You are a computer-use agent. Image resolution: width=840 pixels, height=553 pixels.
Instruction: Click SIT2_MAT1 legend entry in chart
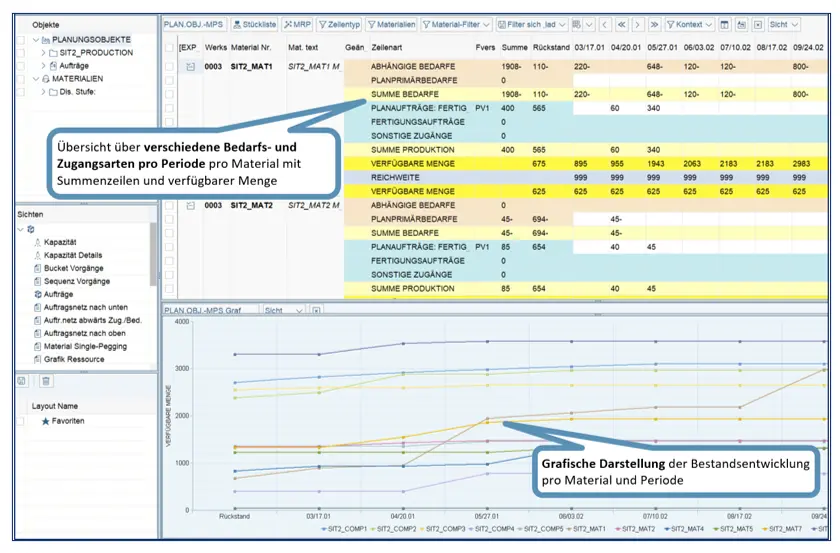586,529
